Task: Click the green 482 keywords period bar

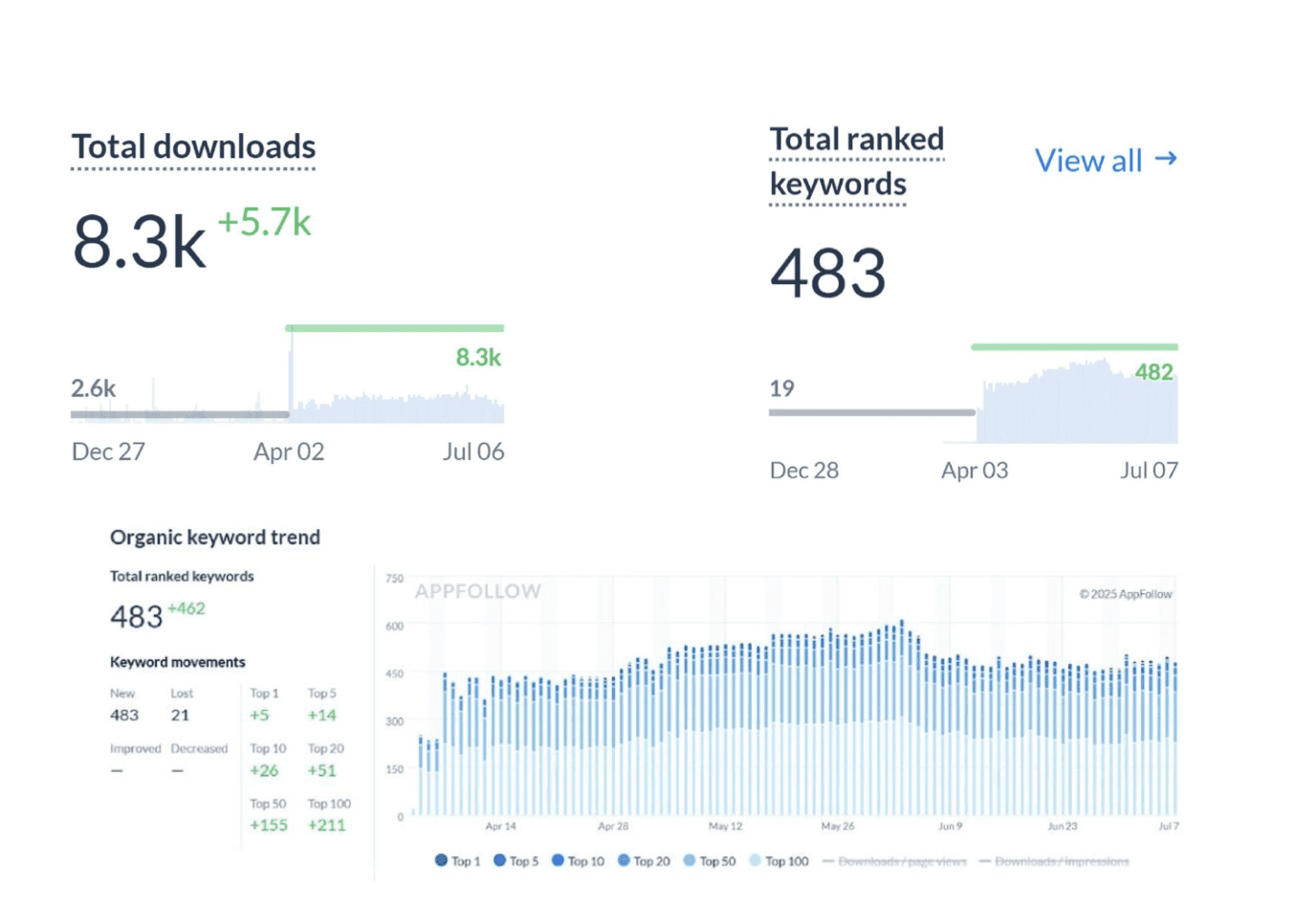Action: (1074, 346)
